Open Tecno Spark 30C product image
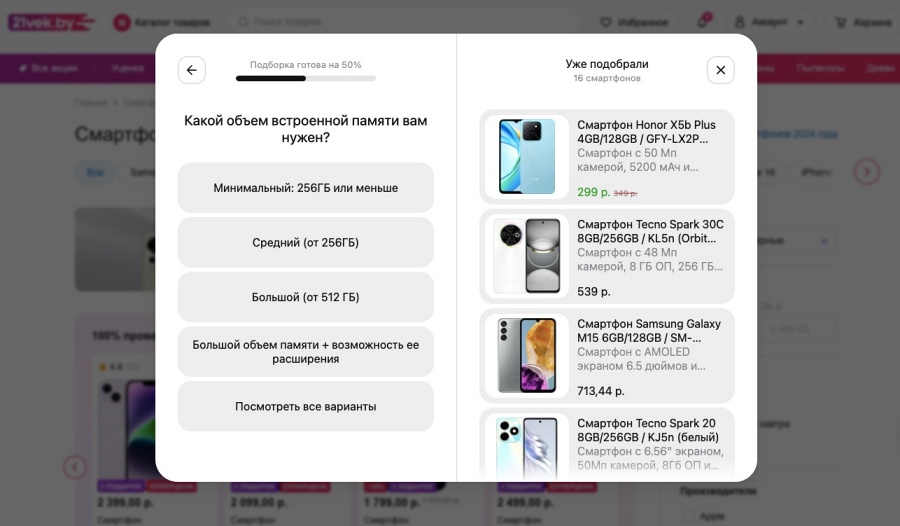 [527, 256]
